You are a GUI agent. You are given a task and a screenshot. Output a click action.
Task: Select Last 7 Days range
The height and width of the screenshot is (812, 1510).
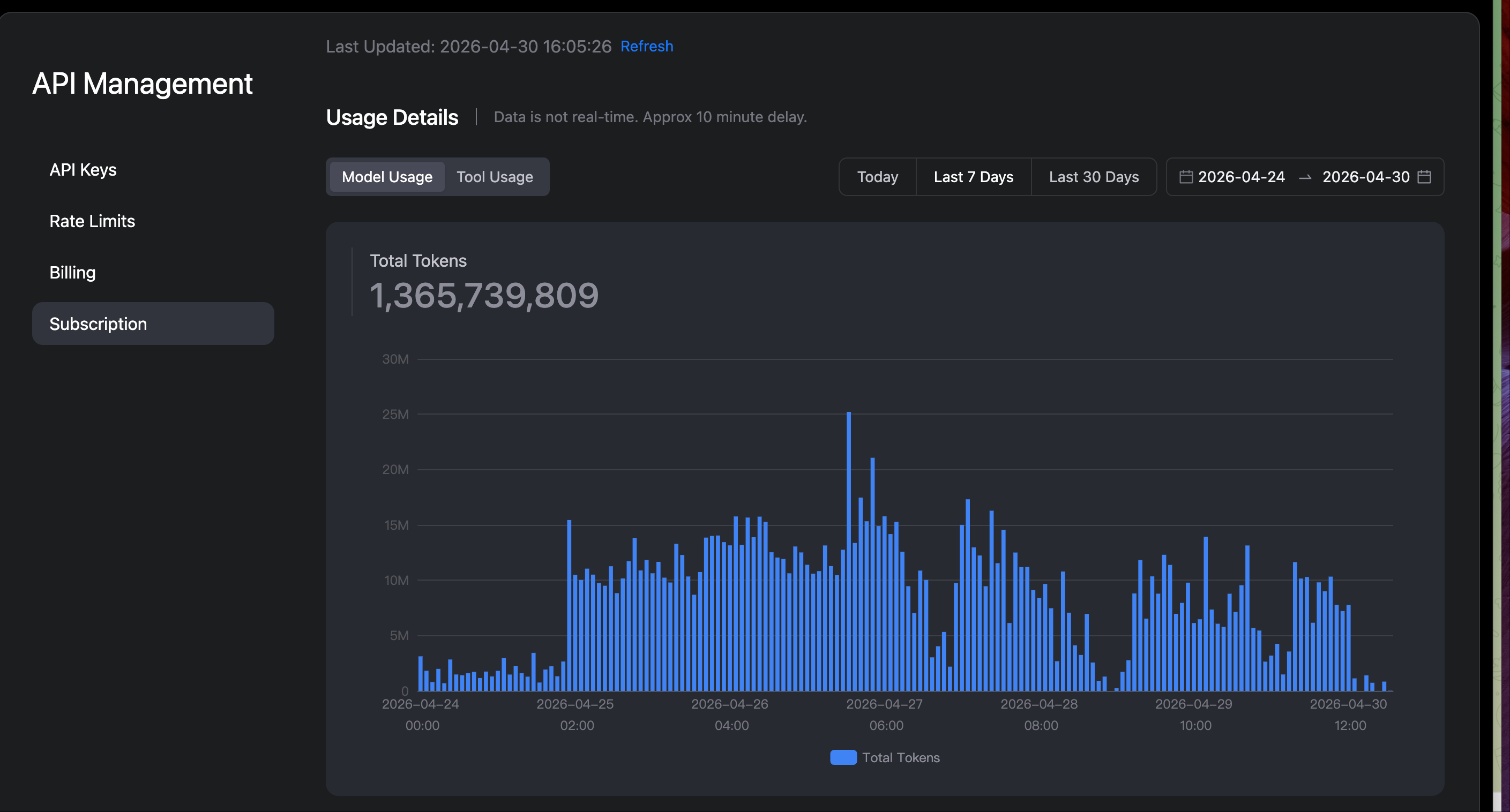coord(973,176)
